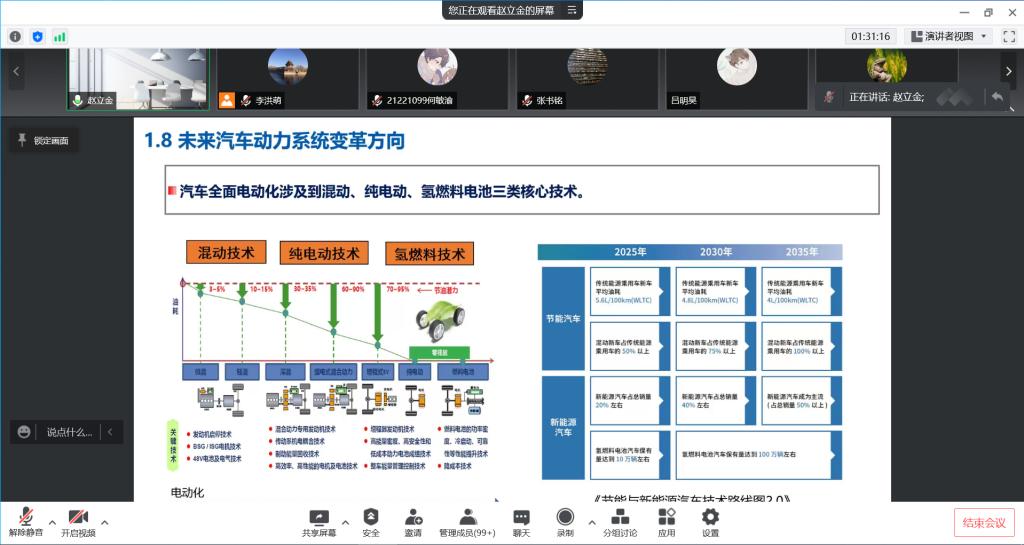Click the 纯电动技术 label on slide
1024x545 pixels.
(324, 253)
